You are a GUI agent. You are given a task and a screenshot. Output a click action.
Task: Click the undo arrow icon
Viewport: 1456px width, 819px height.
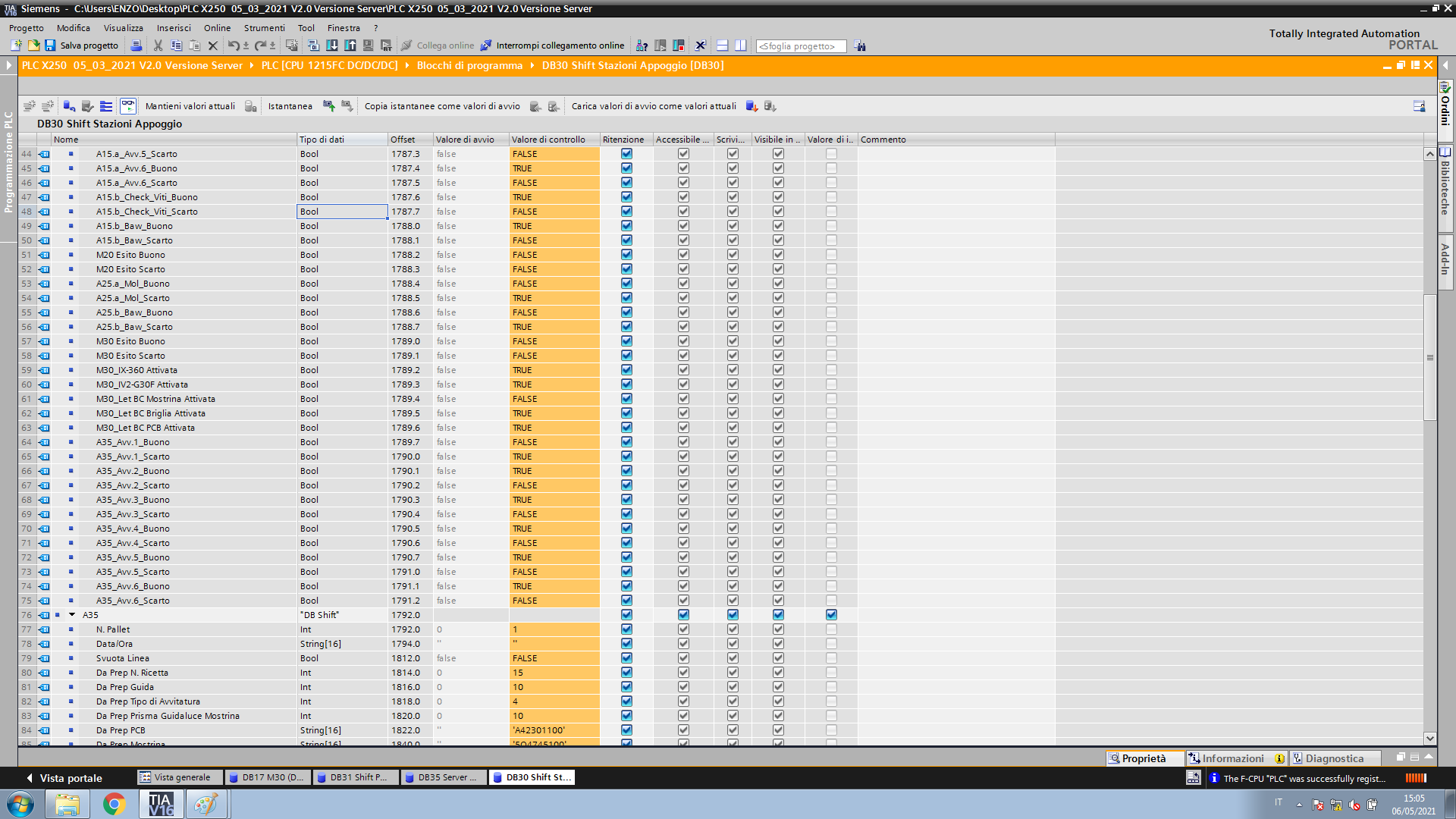[x=233, y=45]
